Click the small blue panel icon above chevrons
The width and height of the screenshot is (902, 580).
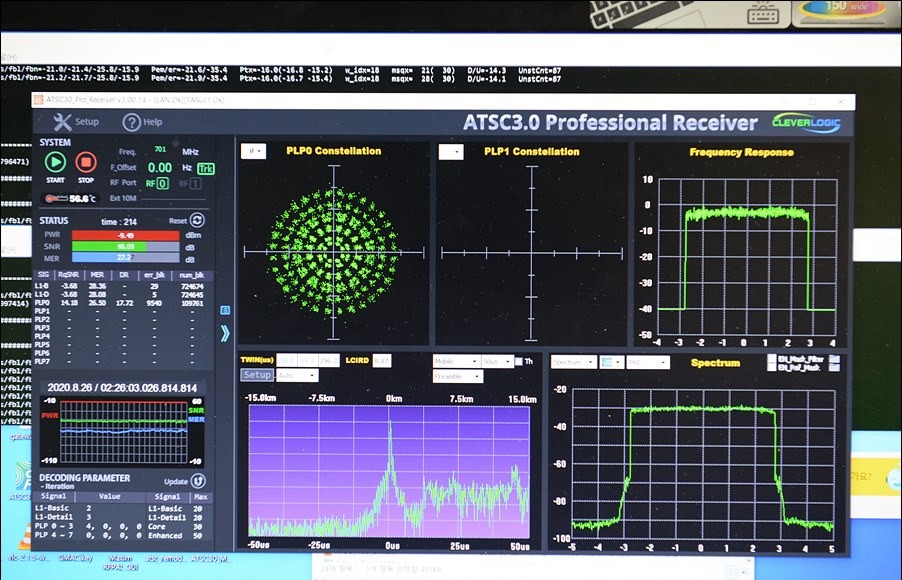pos(225,310)
